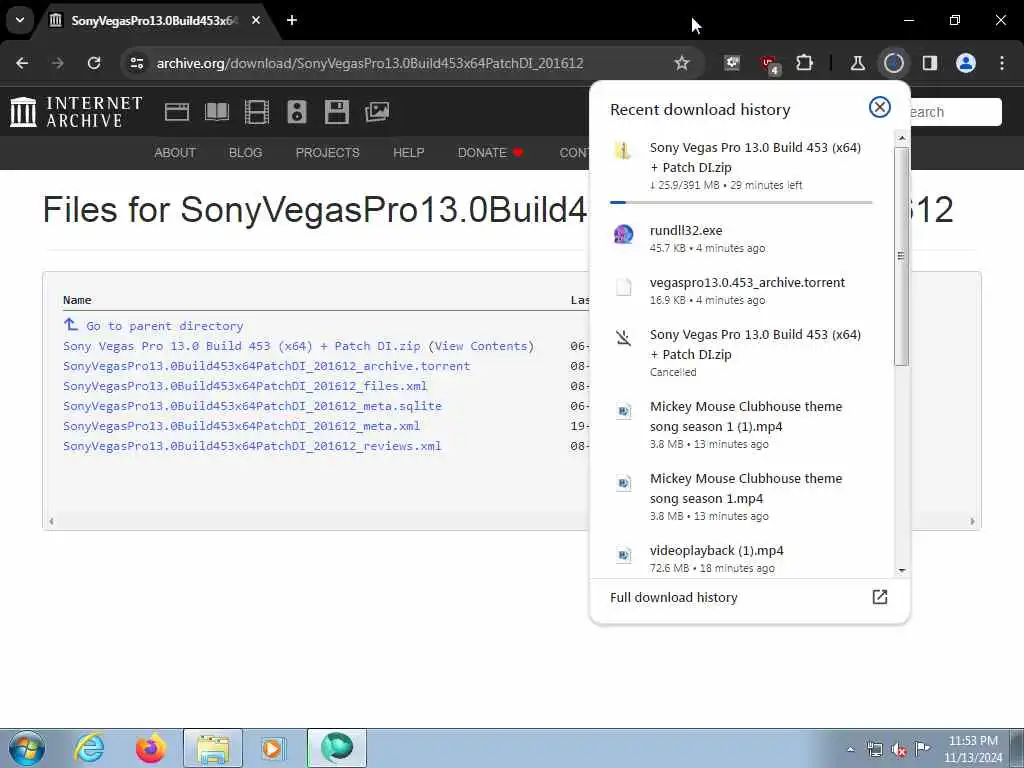Screen dimensions: 1024x768
Task: Open a new tab with plus button
Action: (292, 20)
